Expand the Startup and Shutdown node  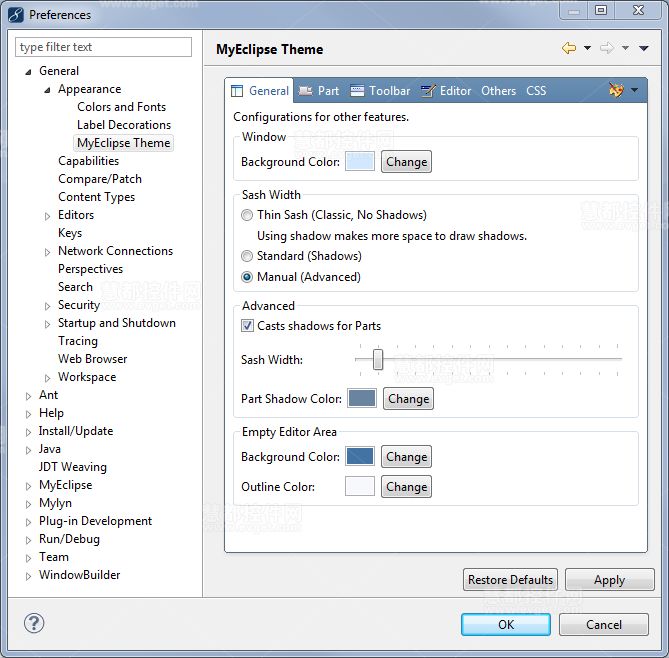47,324
